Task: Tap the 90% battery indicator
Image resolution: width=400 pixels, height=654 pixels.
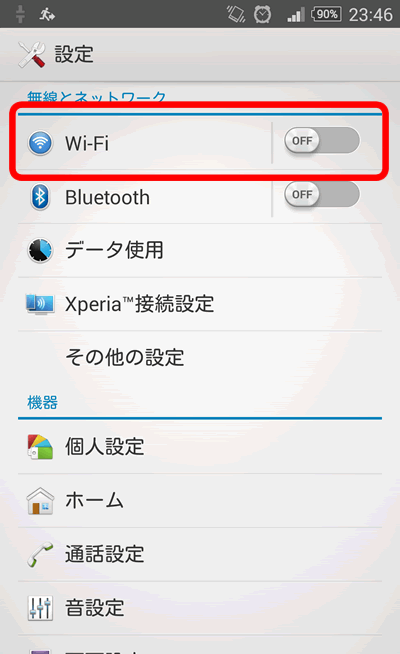Action: click(x=326, y=14)
